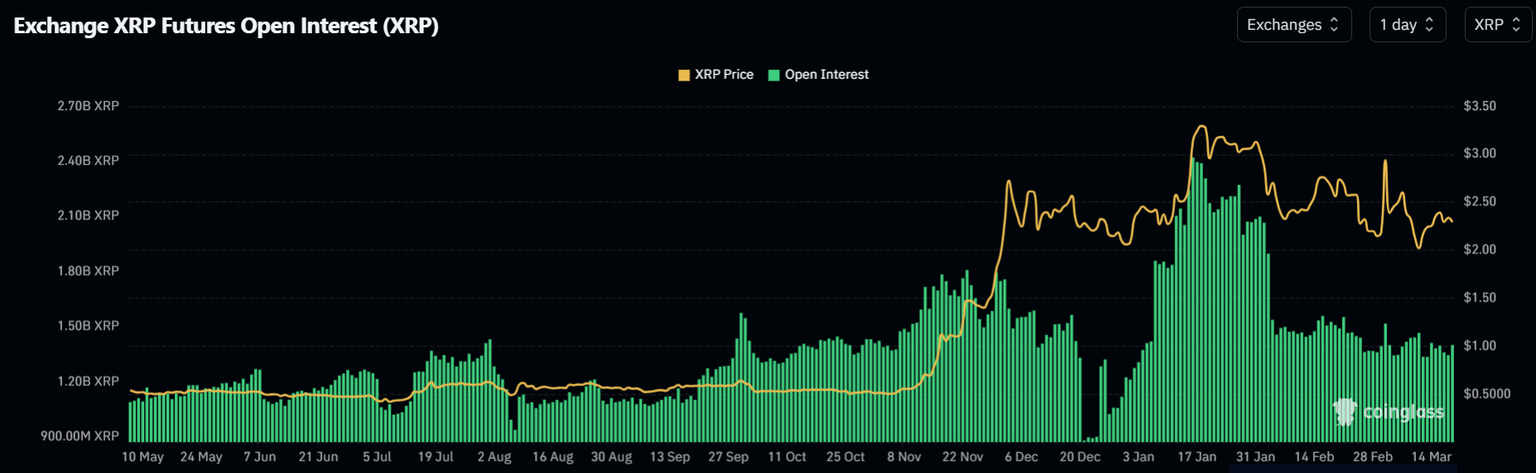
Task: Toggle the XRP Price legend entry
Action: tap(716, 74)
